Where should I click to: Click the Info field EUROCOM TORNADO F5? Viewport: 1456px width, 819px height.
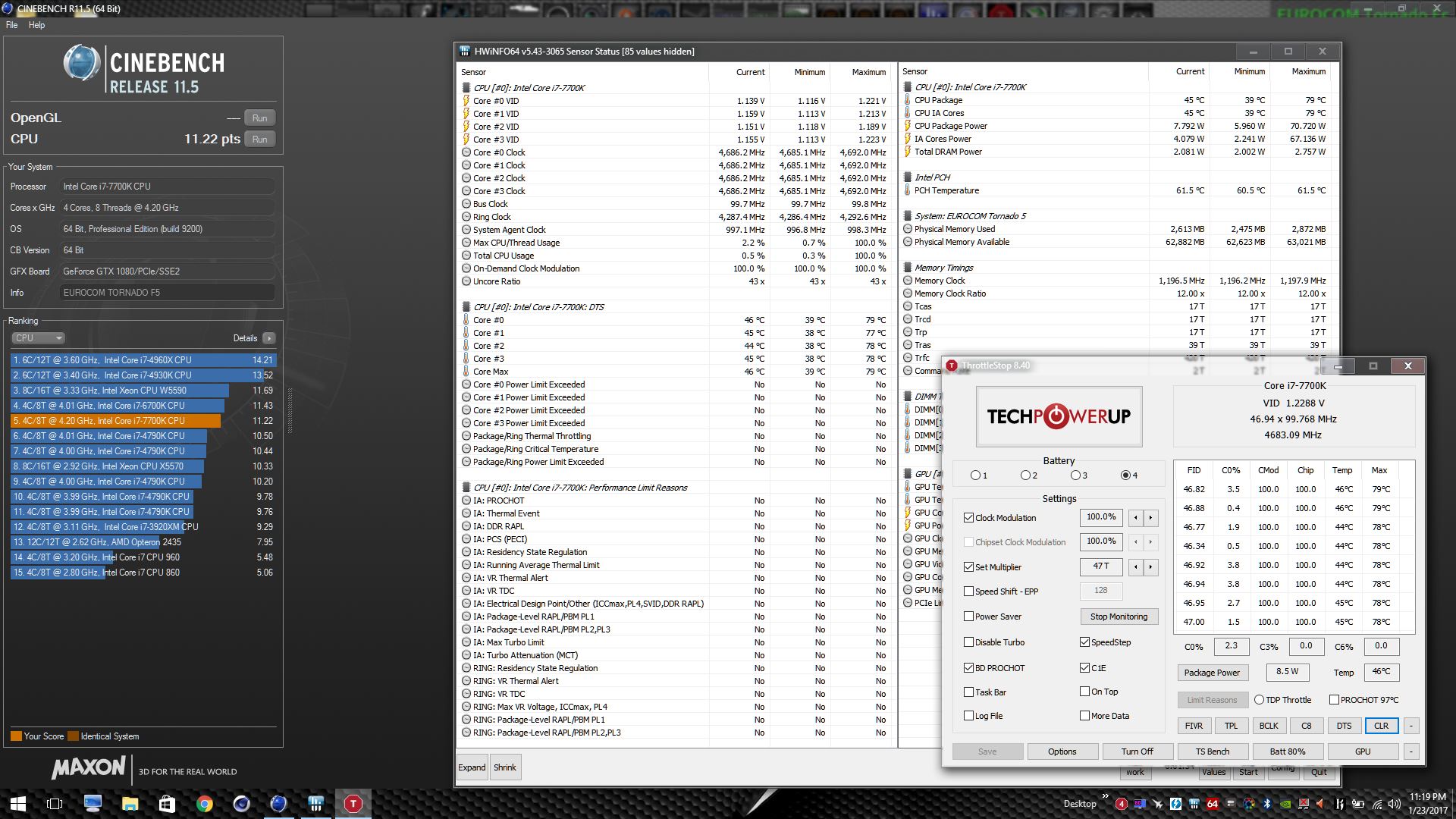point(167,293)
